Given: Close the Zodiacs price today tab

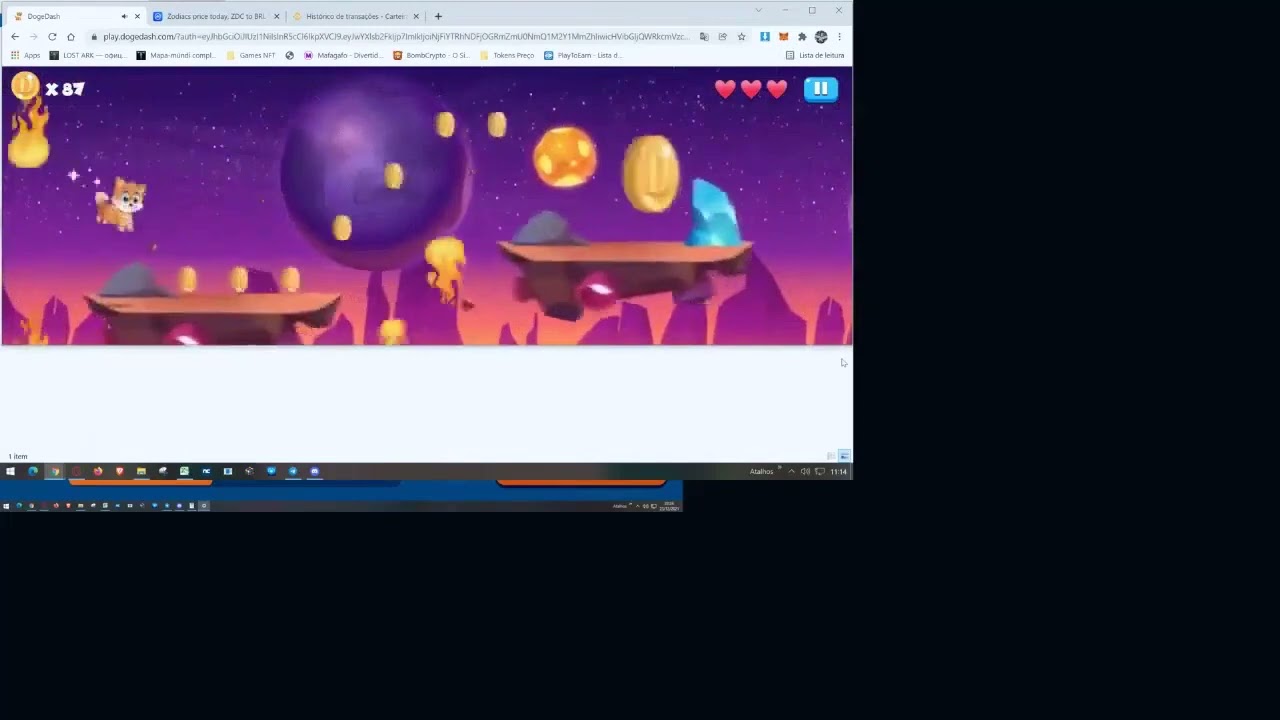Looking at the screenshot, I should click(x=276, y=16).
